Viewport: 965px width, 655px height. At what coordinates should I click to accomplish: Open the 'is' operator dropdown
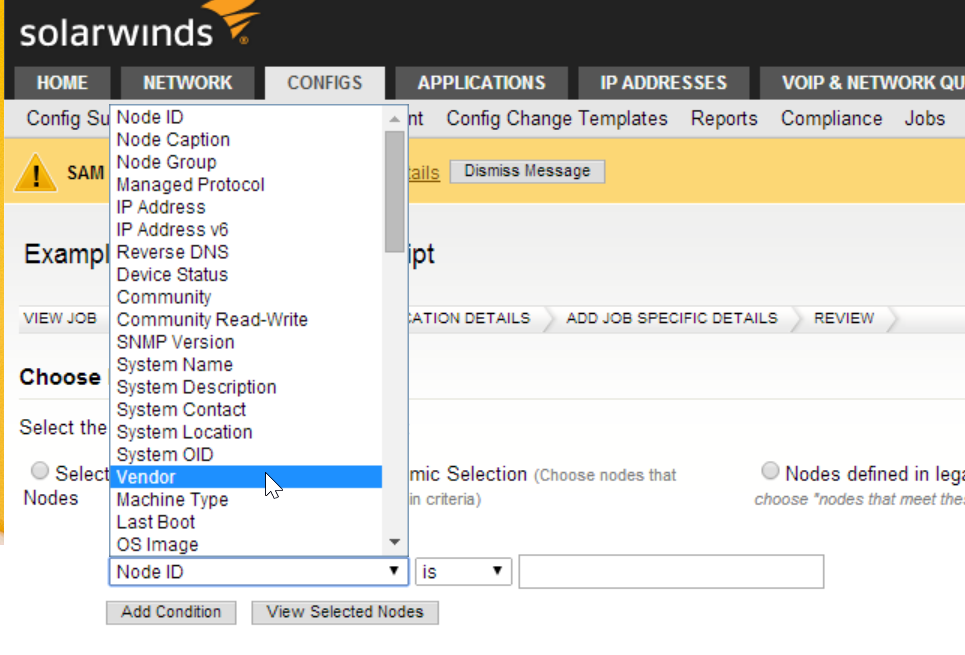tap(463, 572)
